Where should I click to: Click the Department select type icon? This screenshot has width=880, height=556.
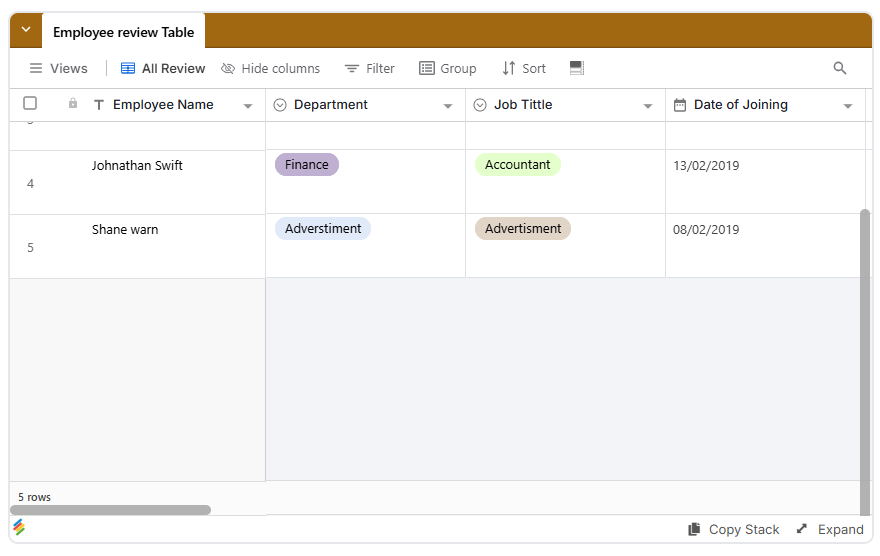(x=279, y=105)
